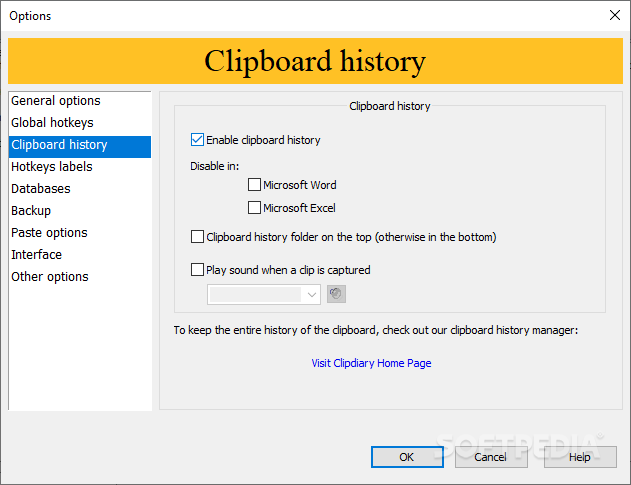Viewport: 631px width, 485px height.
Task: Enable Play sound when clip captured
Action: pyautogui.click(x=197, y=269)
